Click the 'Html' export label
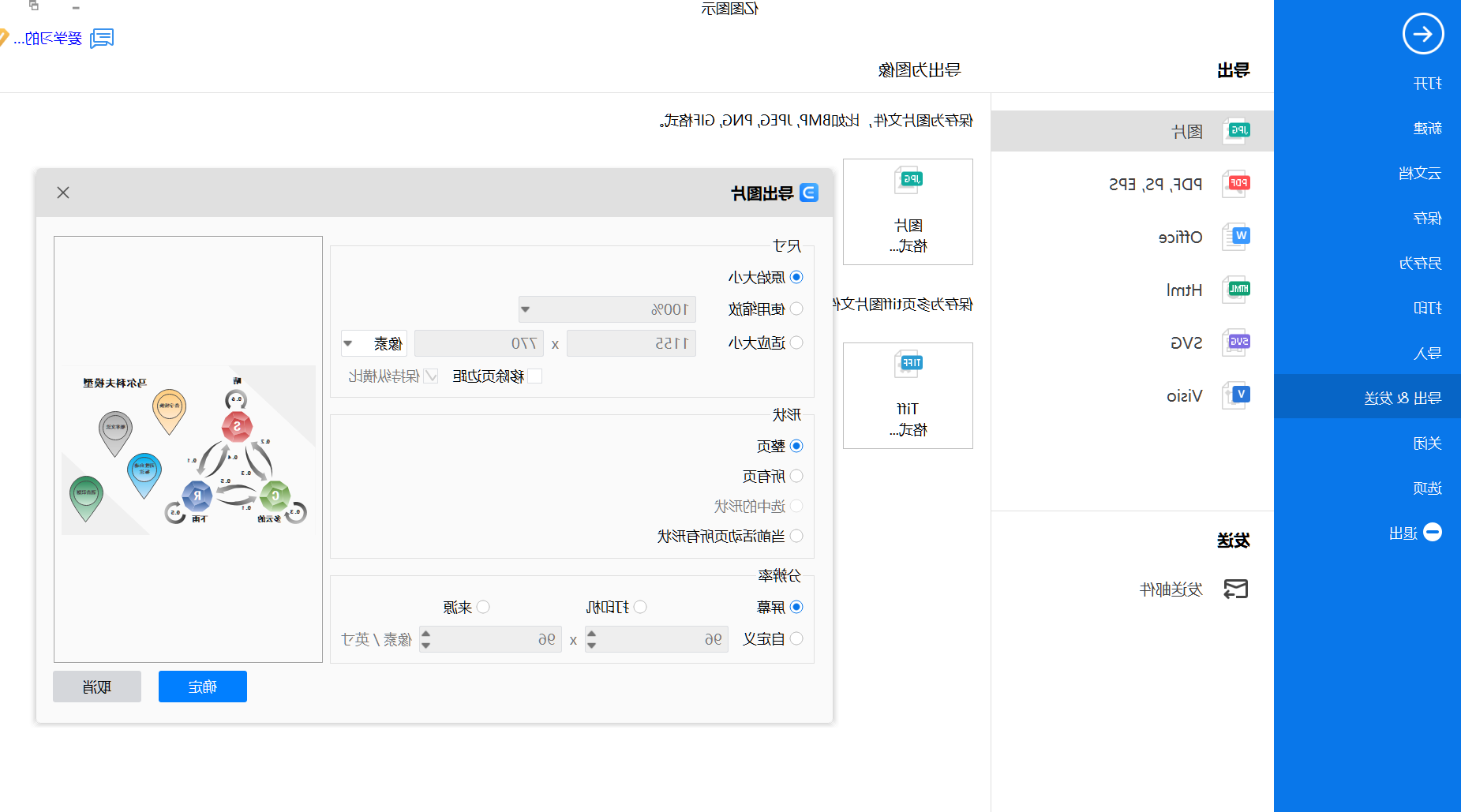 click(x=1185, y=290)
